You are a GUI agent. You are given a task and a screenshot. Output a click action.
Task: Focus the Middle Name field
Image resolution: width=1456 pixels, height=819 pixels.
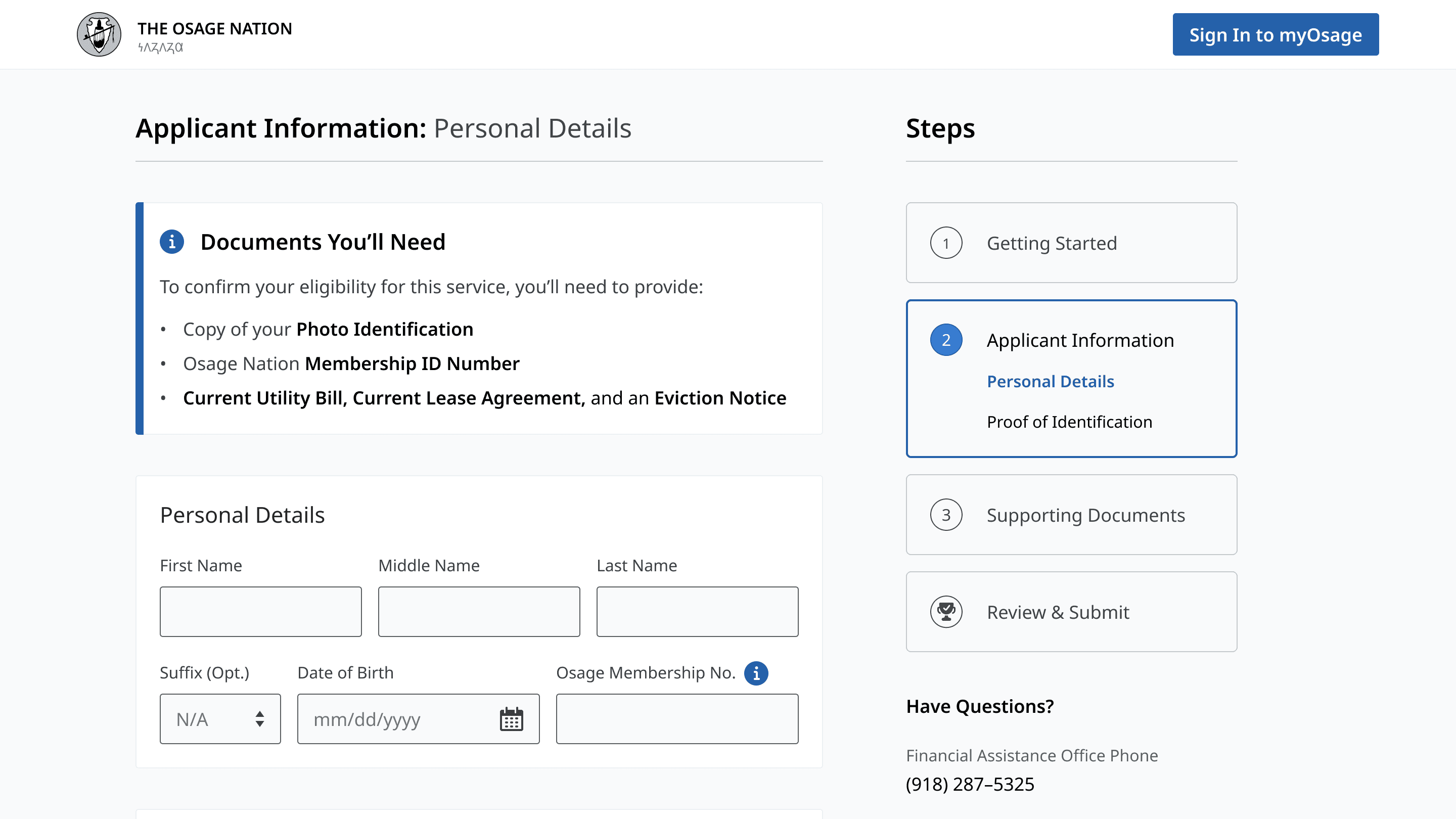[479, 612]
